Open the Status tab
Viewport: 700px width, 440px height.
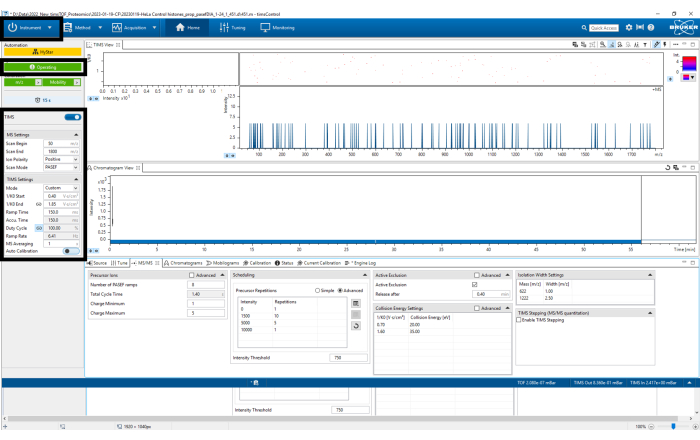(284, 263)
